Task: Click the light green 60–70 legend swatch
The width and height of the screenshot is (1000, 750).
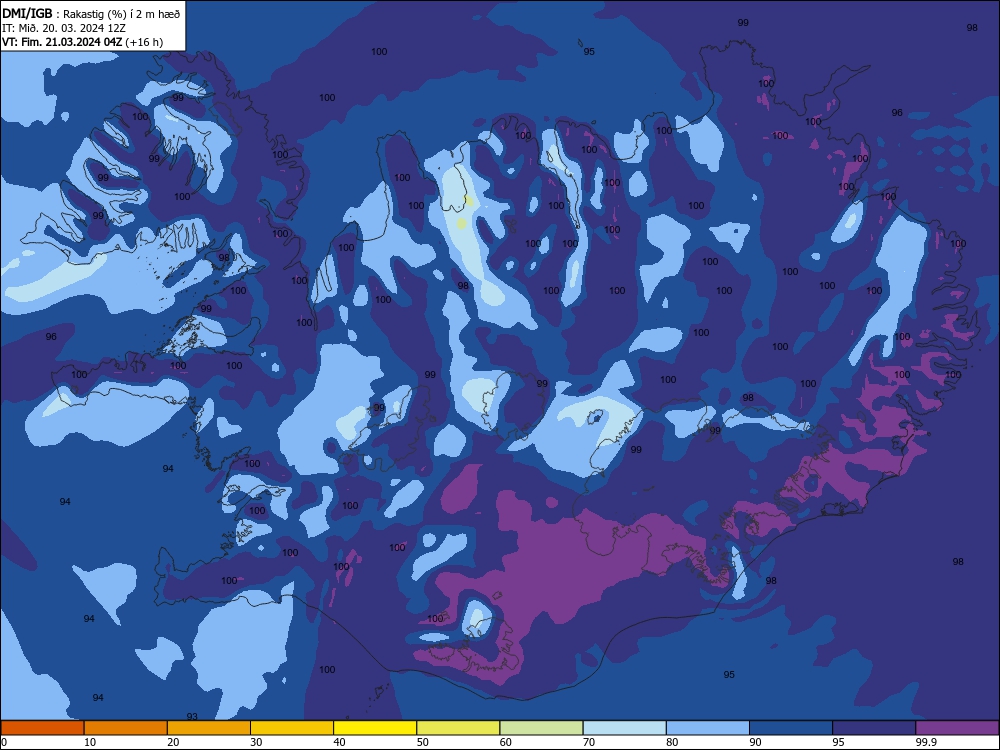Action: pyautogui.click(x=541, y=728)
